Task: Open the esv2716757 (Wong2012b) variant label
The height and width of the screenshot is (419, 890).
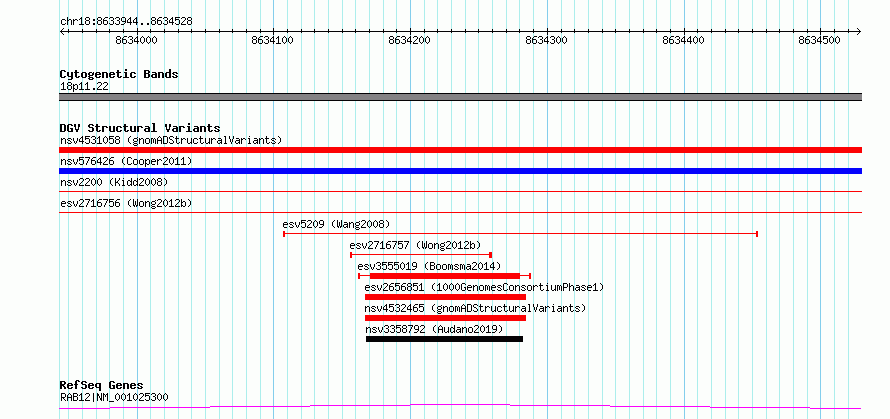Action: click(415, 245)
